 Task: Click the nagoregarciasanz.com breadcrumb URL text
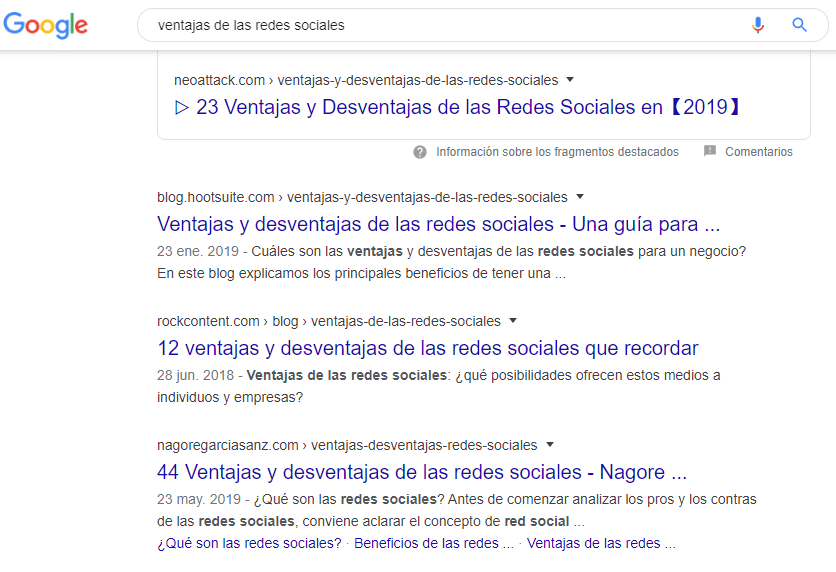[347, 446]
